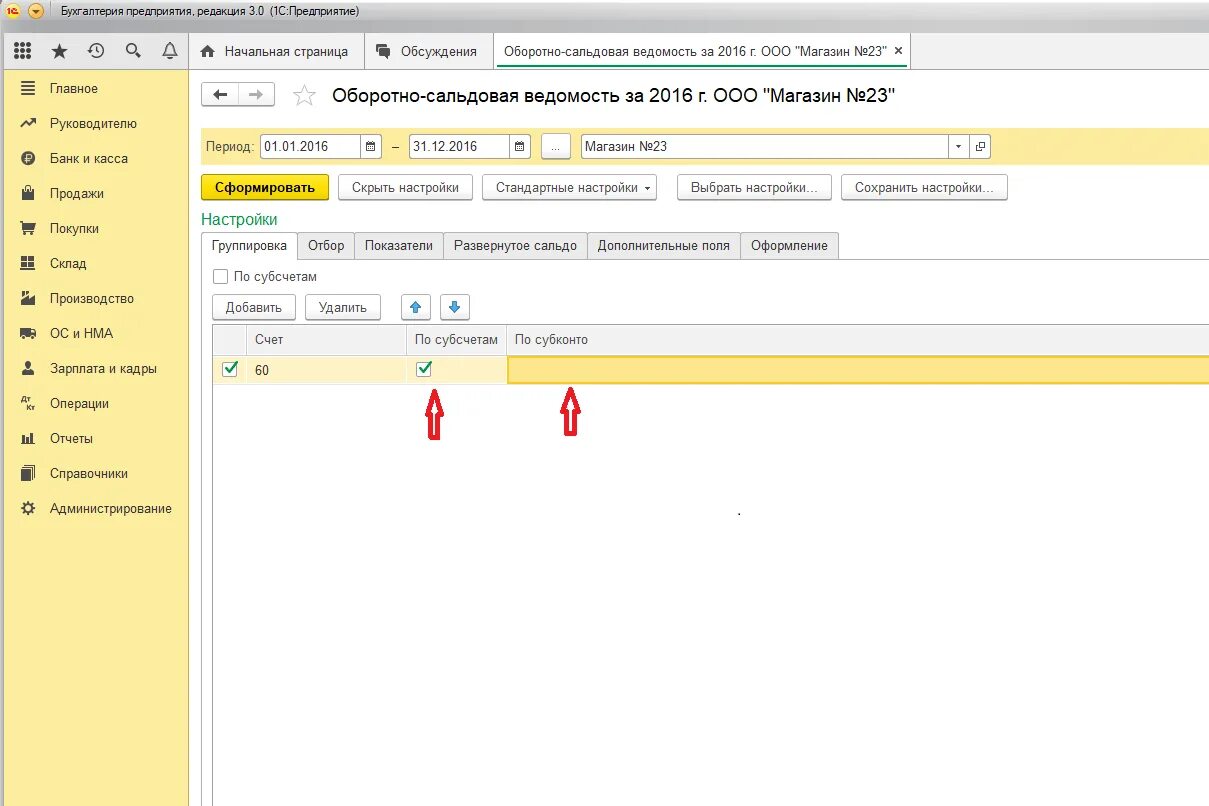
Task: Open calendar for start date 01.01.2016
Action: click(371, 146)
